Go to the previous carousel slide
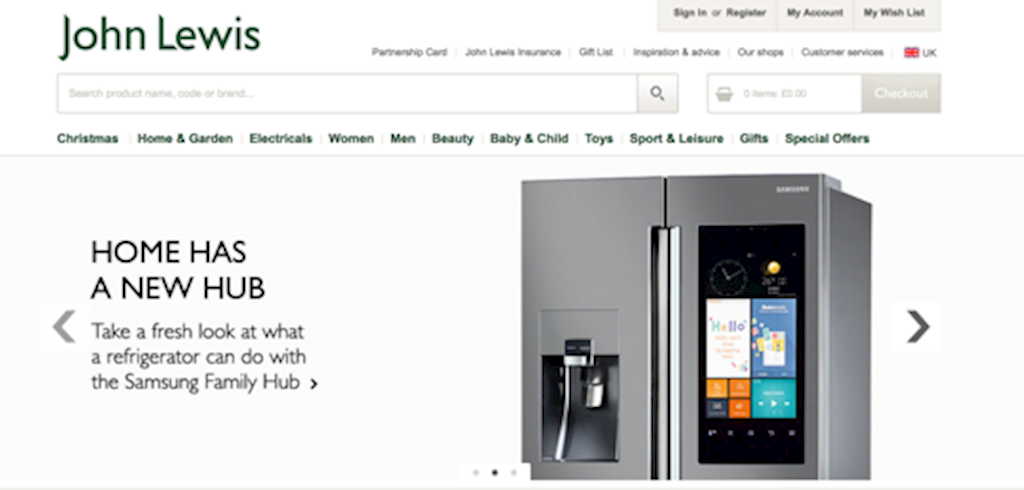1024x490 pixels. (65, 326)
